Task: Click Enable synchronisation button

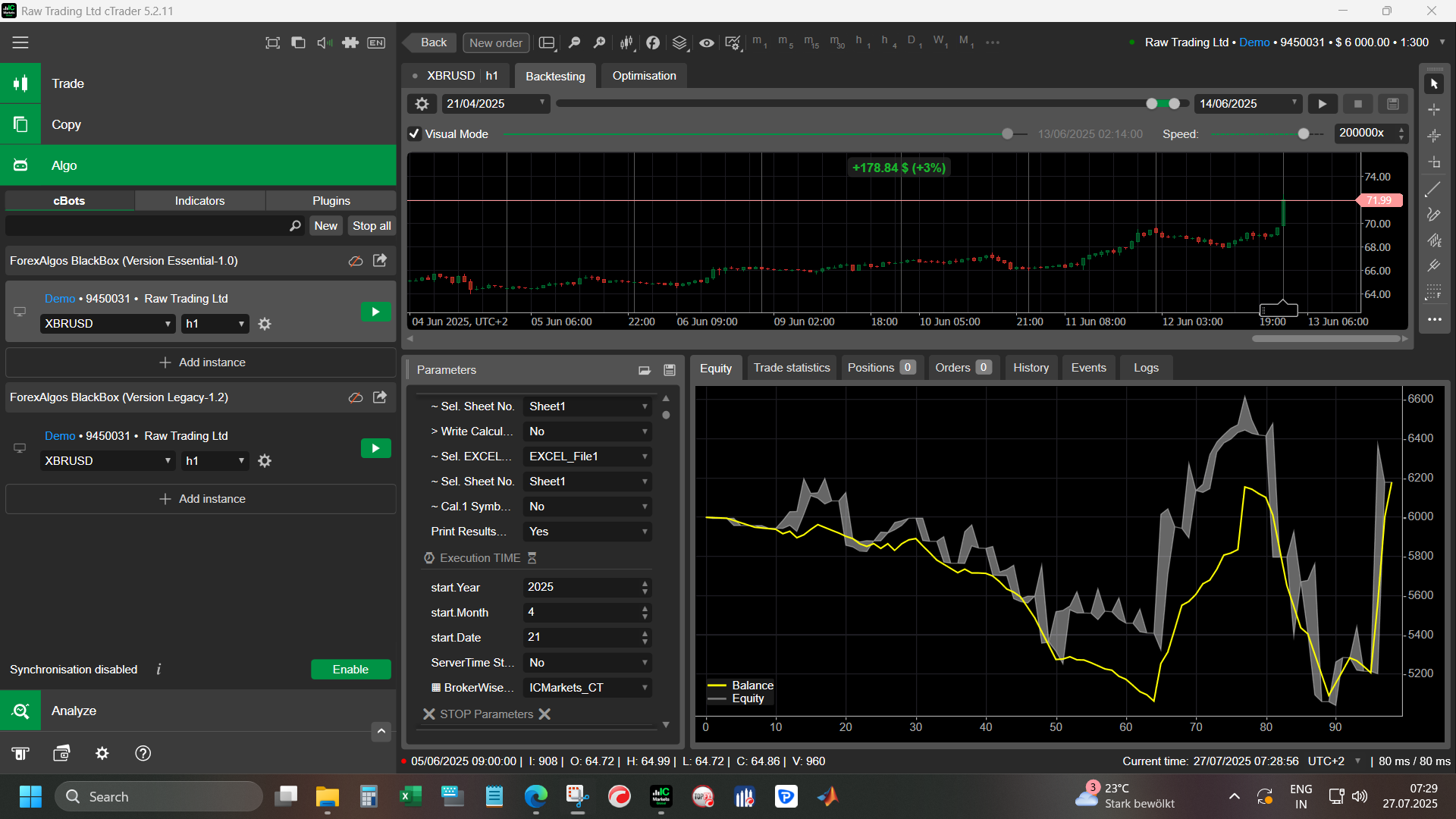Action: tap(350, 670)
